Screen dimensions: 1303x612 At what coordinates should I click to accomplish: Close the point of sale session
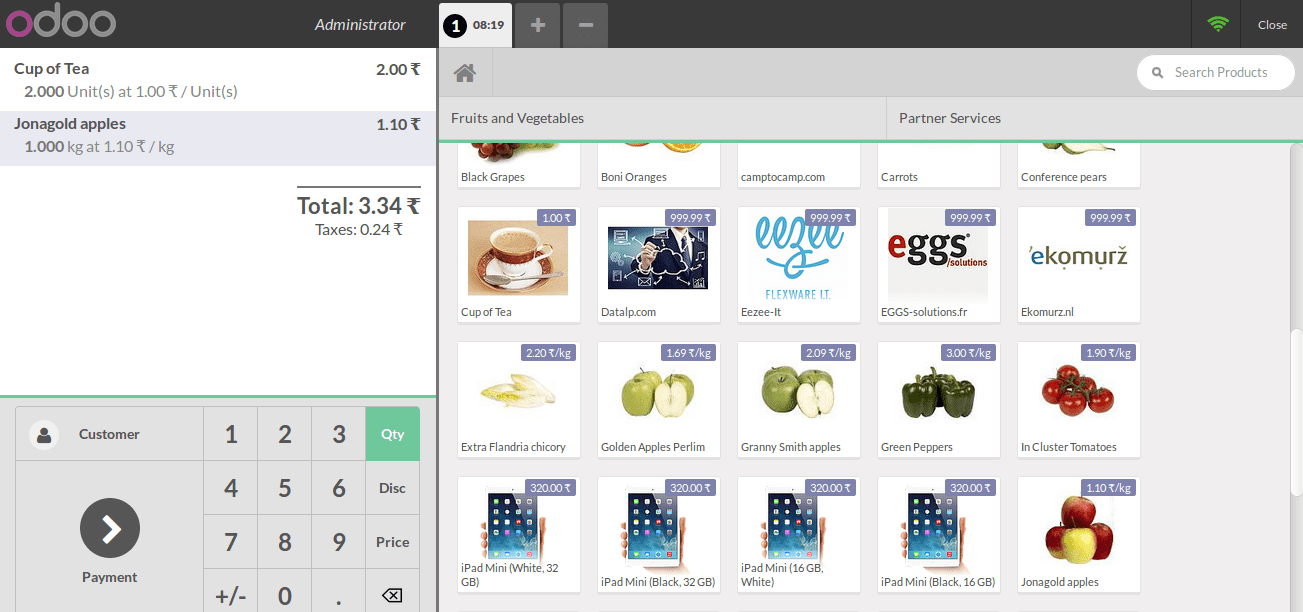point(1272,25)
